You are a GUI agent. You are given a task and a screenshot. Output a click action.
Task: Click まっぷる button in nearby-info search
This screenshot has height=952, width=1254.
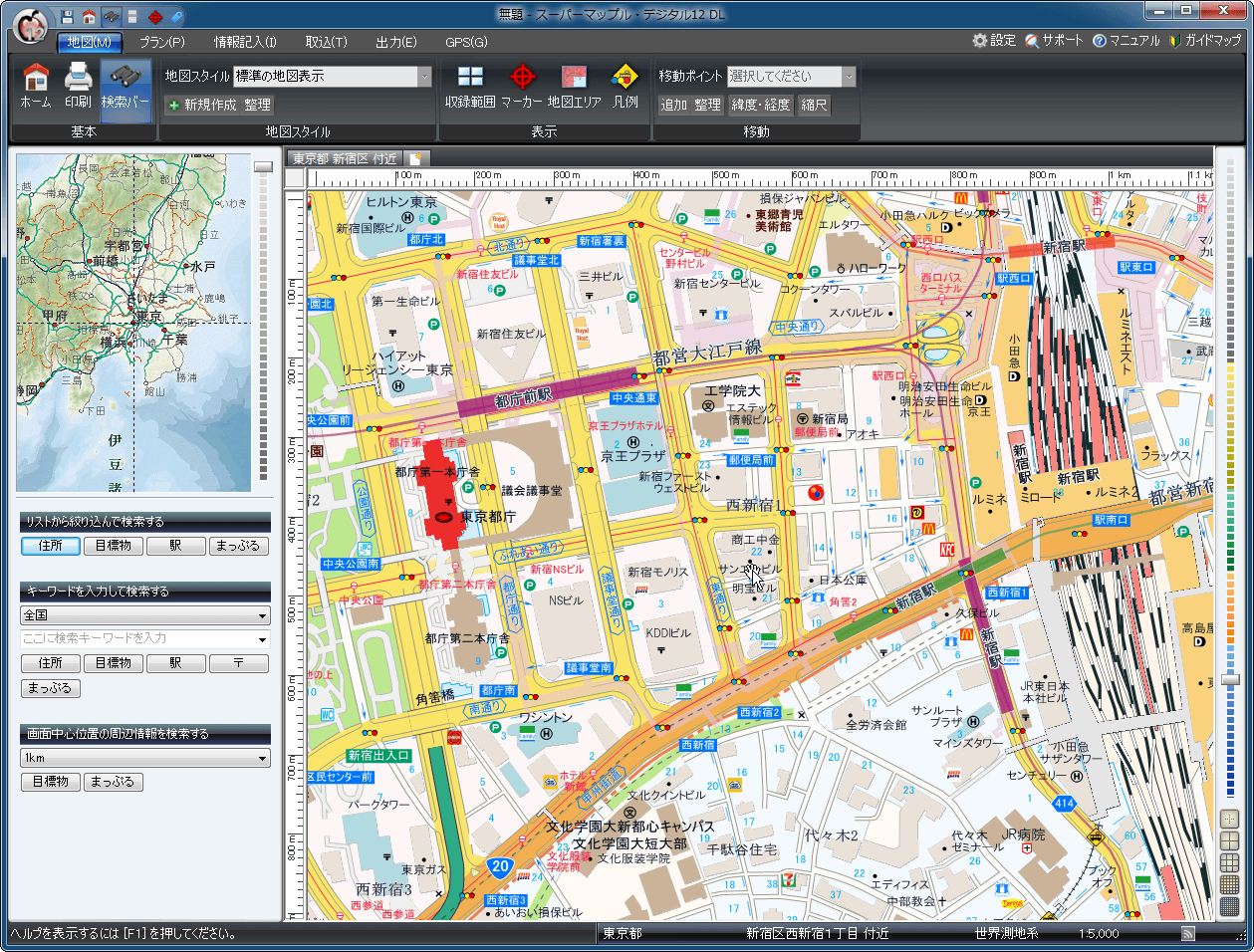[x=114, y=782]
